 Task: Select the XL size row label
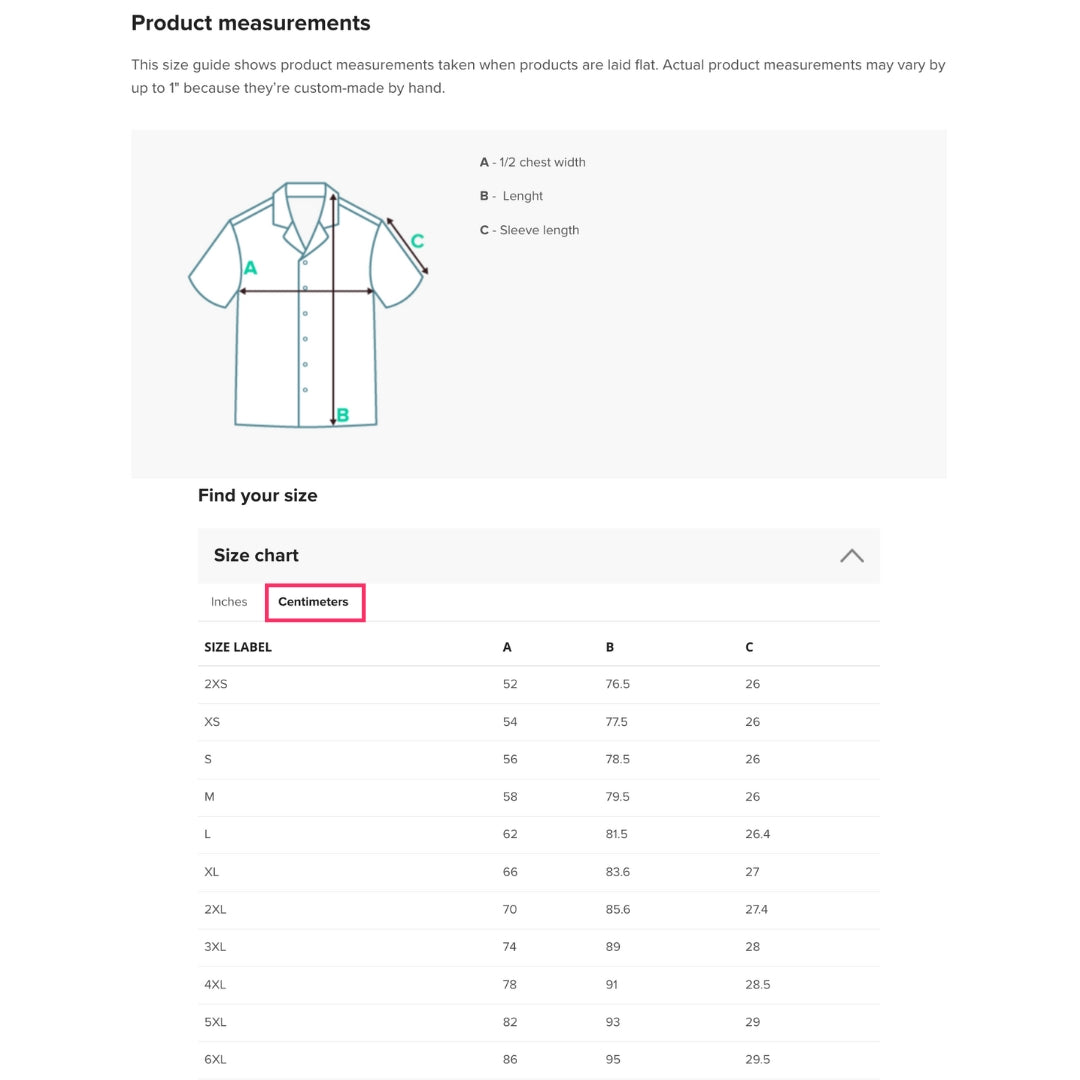(212, 872)
